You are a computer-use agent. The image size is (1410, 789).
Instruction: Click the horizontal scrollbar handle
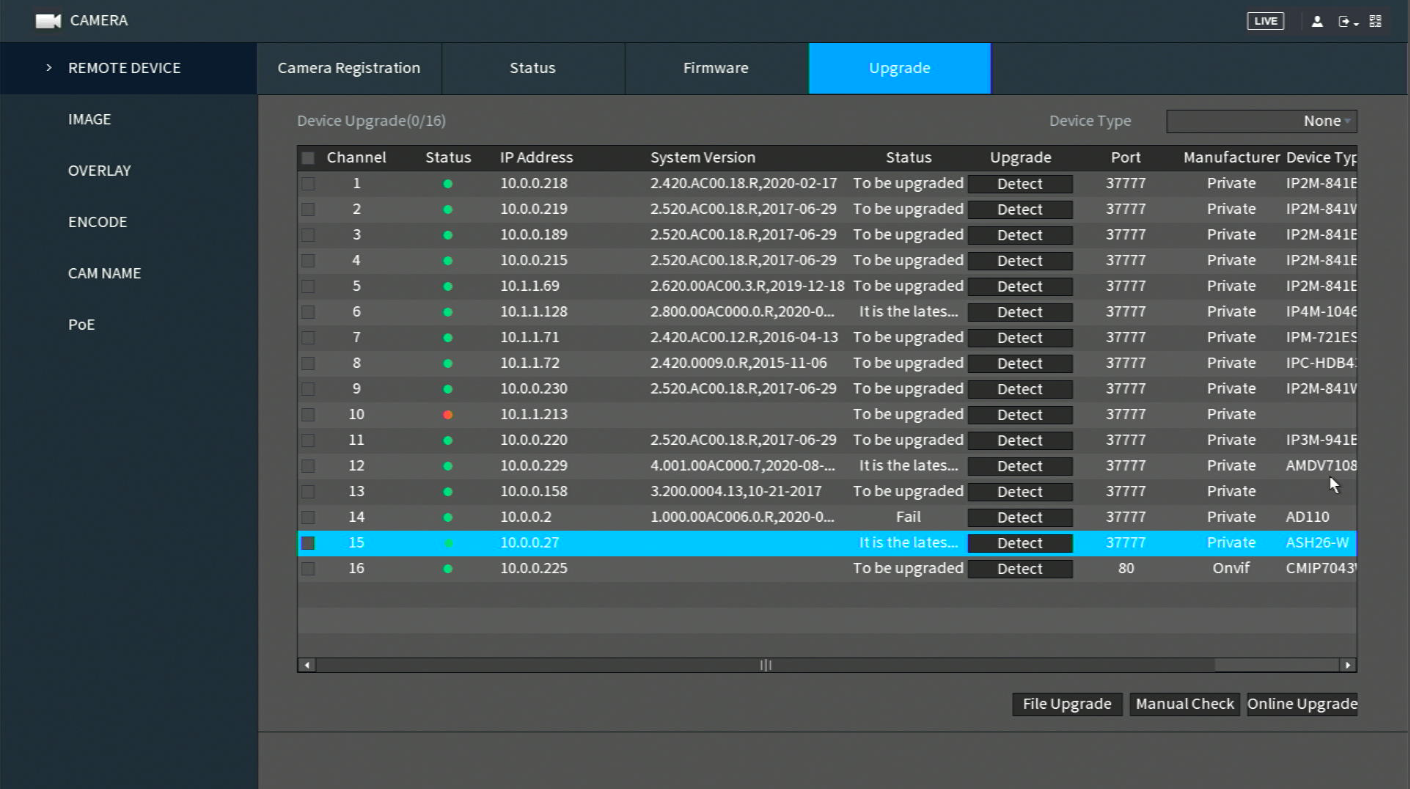[766, 665]
